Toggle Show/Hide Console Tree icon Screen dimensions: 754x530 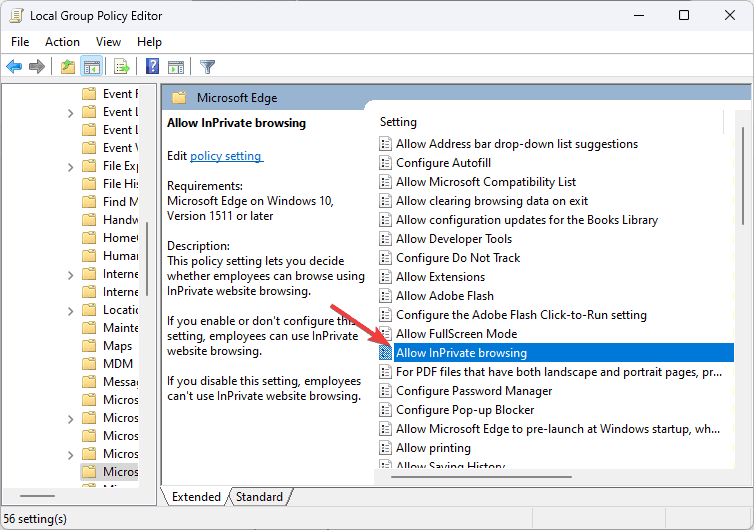click(91, 66)
